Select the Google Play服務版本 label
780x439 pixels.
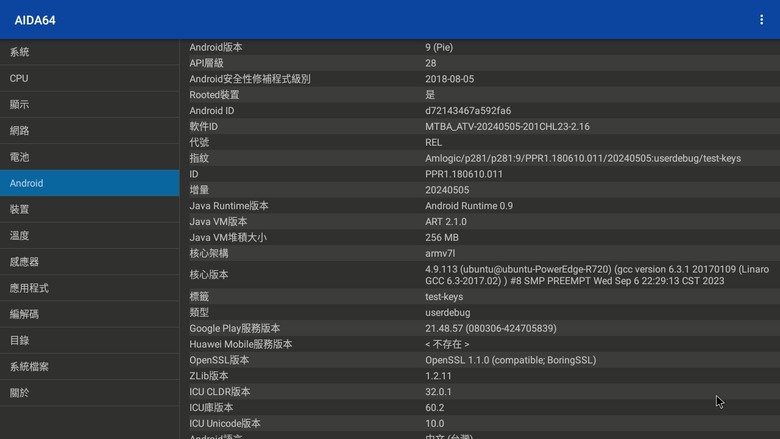[235, 329]
